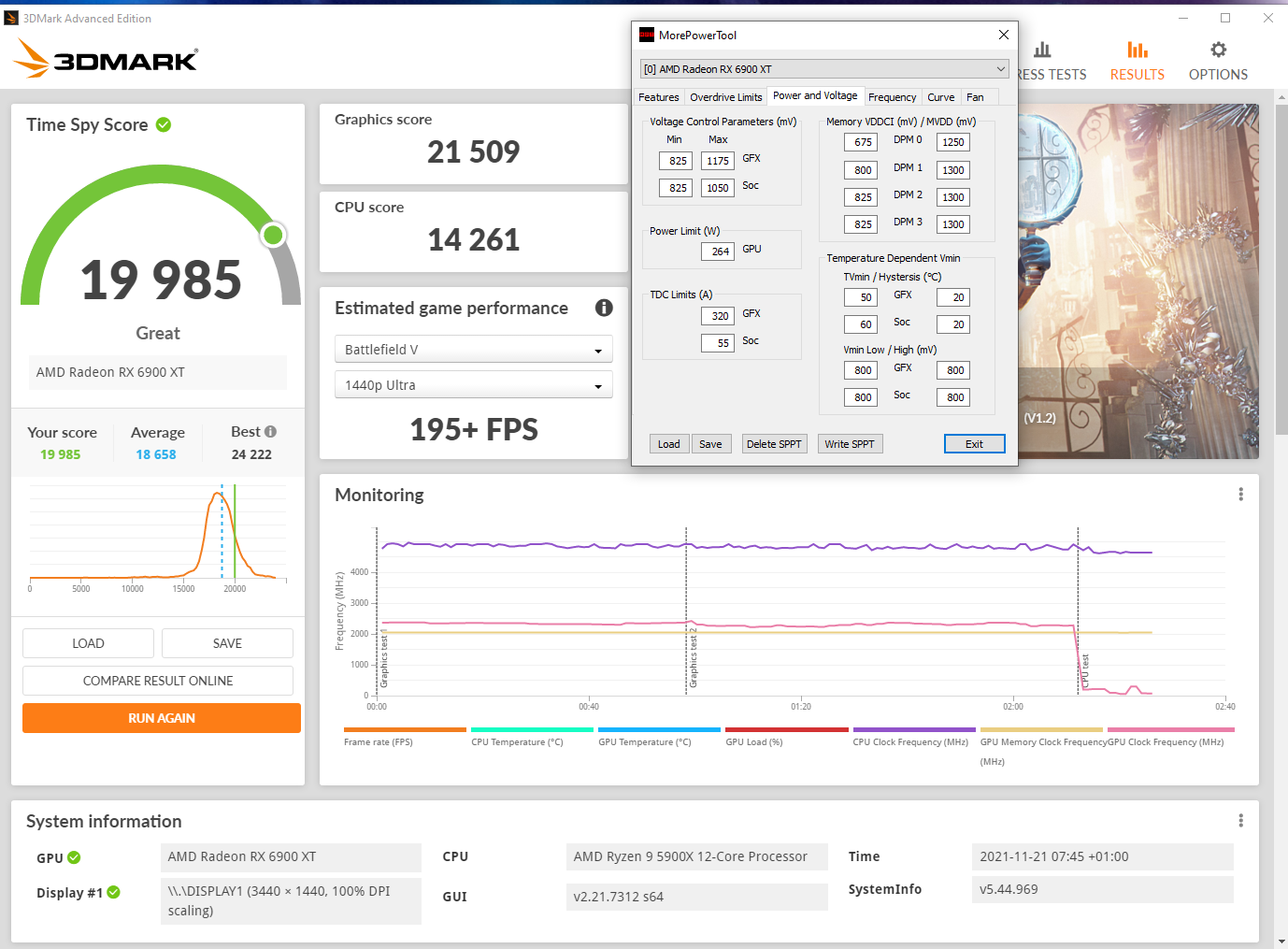This screenshot has width=1288, height=949.
Task: Switch to the Curve tab
Action: [x=941, y=97]
